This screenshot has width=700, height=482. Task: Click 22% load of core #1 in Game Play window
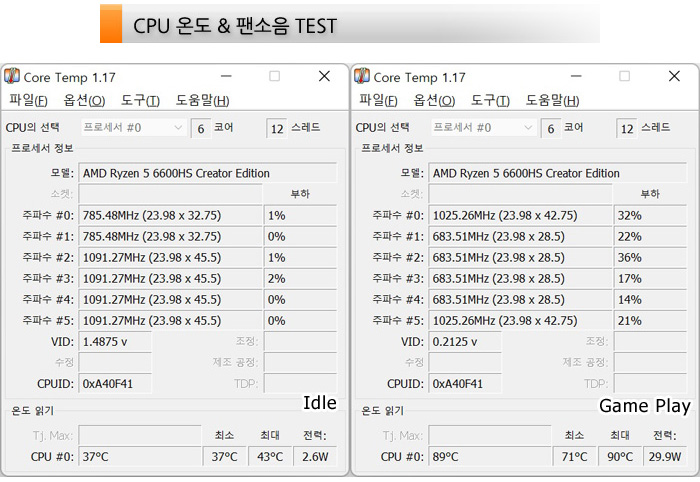(x=650, y=236)
